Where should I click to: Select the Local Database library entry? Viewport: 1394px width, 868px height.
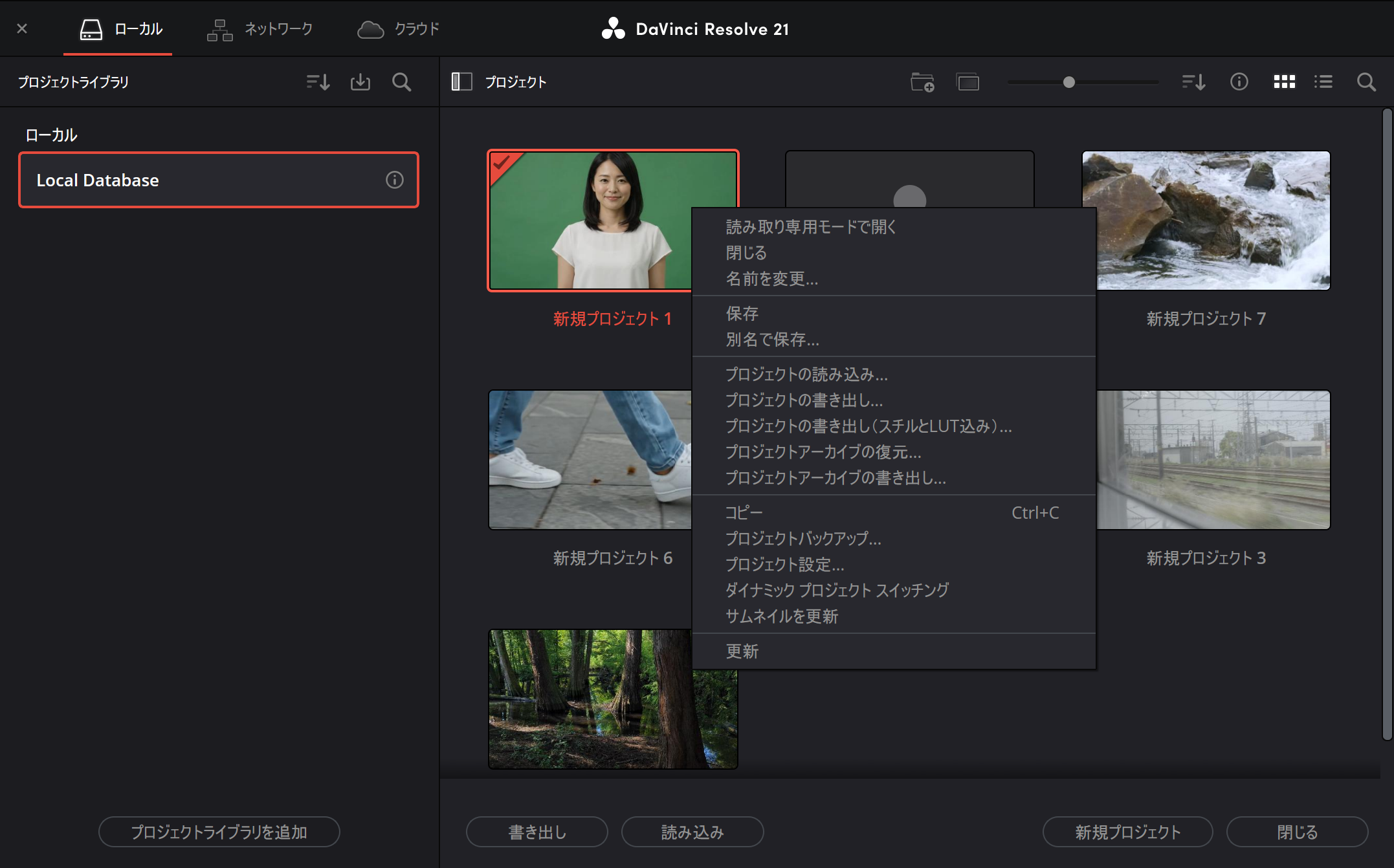point(219,180)
